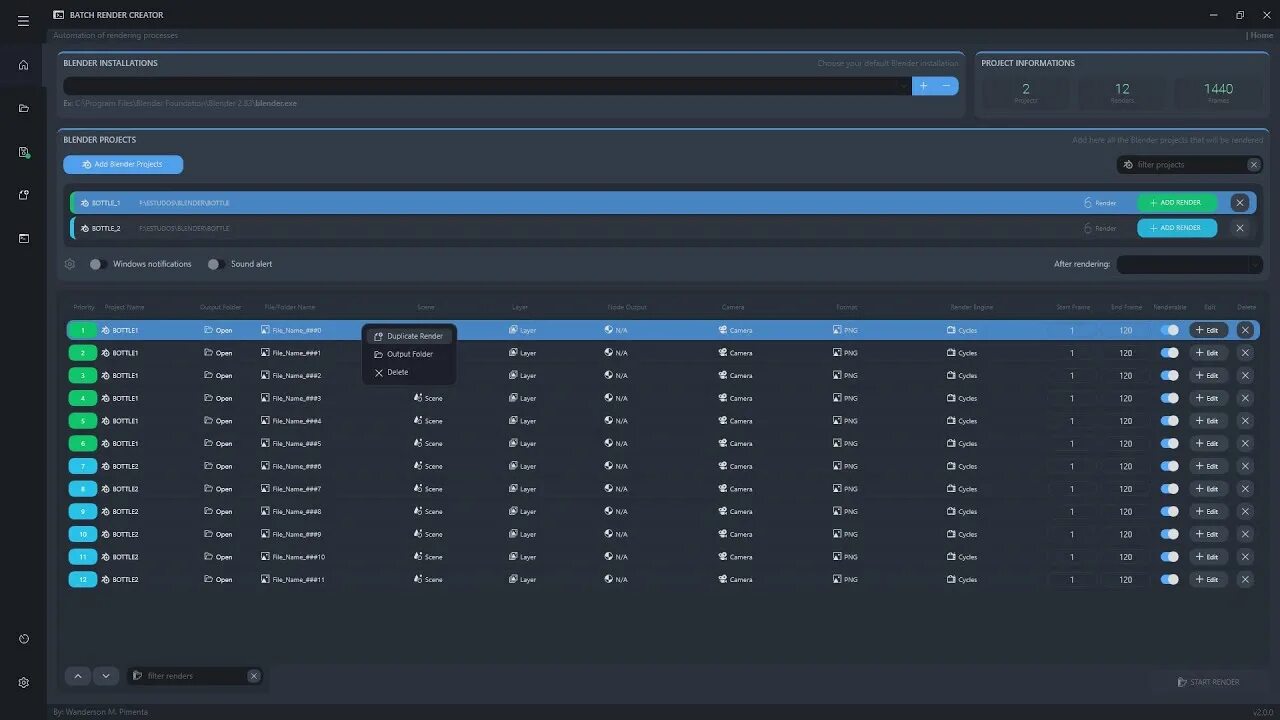
Task: Toggle Sound alert switch
Action: [214, 264]
